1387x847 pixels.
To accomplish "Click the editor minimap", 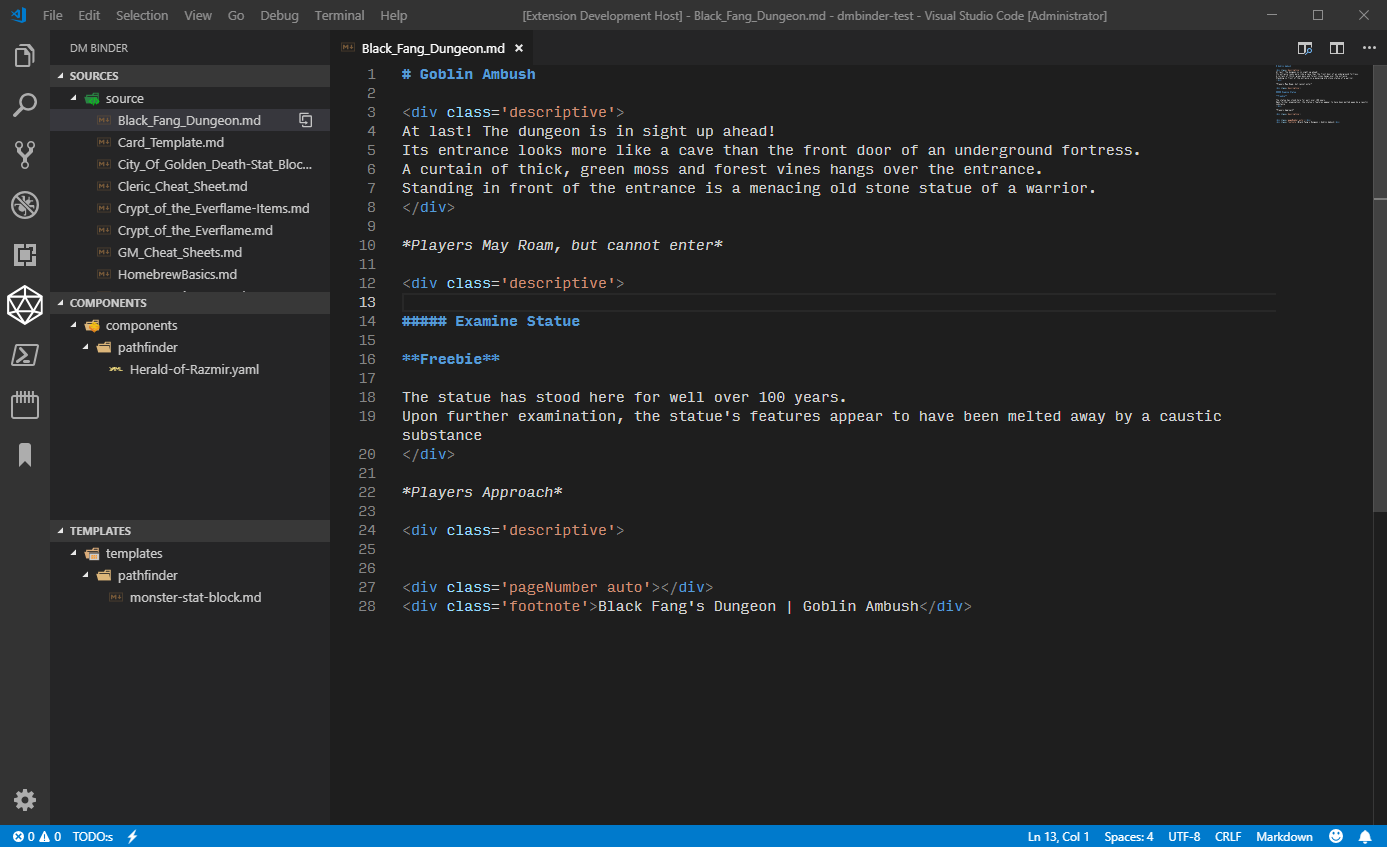I will click(x=1325, y=95).
